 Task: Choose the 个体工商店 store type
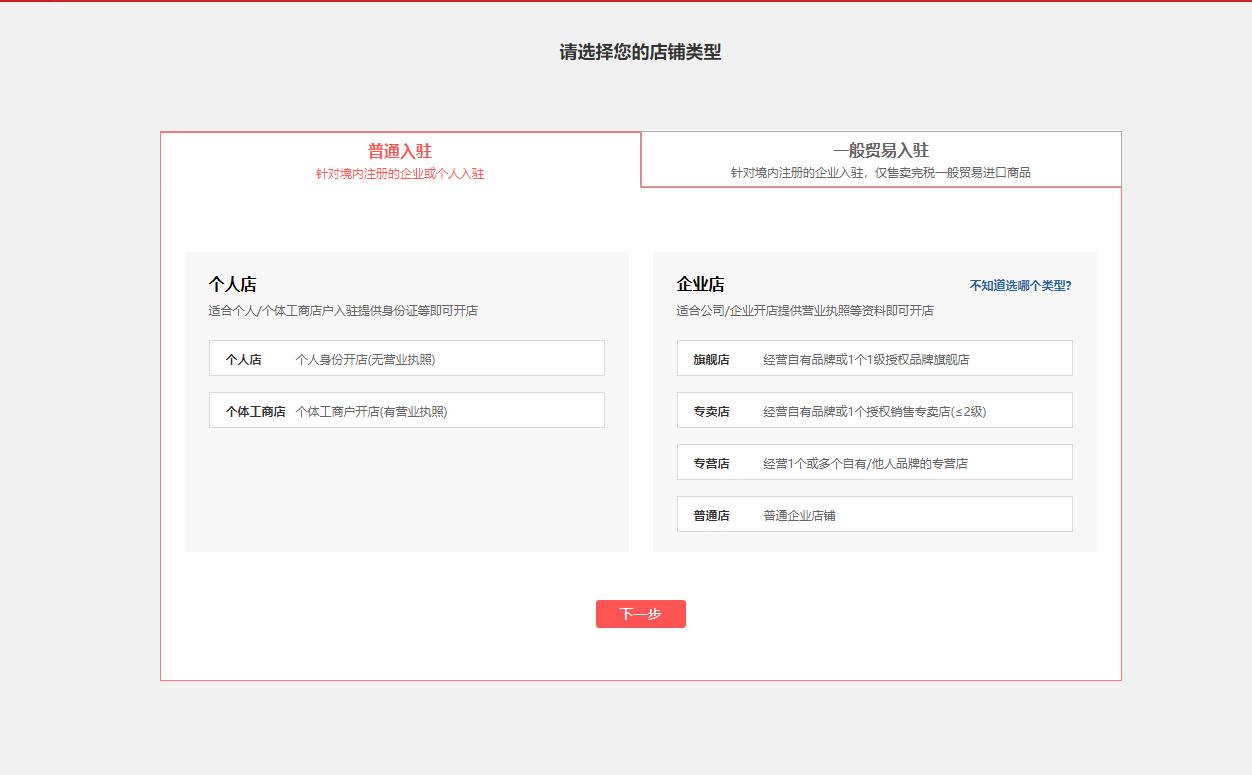(404, 409)
